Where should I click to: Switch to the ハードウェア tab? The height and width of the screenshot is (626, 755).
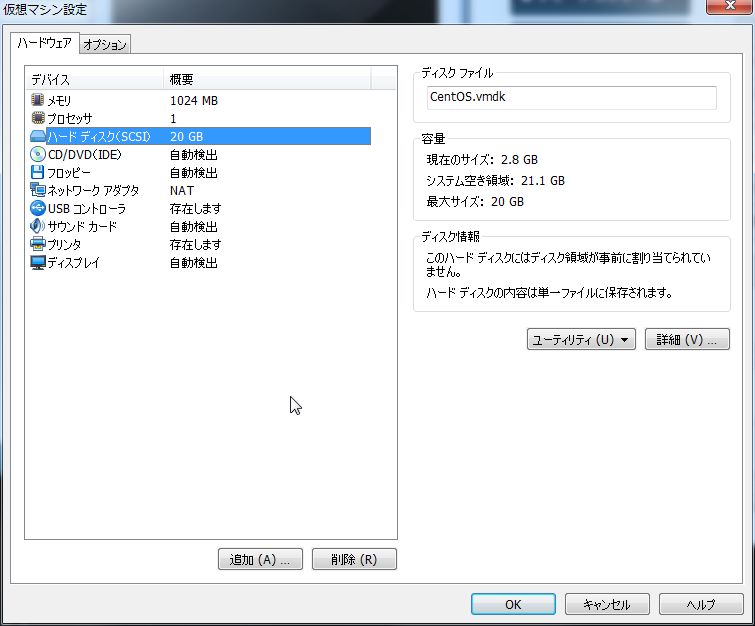44,43
